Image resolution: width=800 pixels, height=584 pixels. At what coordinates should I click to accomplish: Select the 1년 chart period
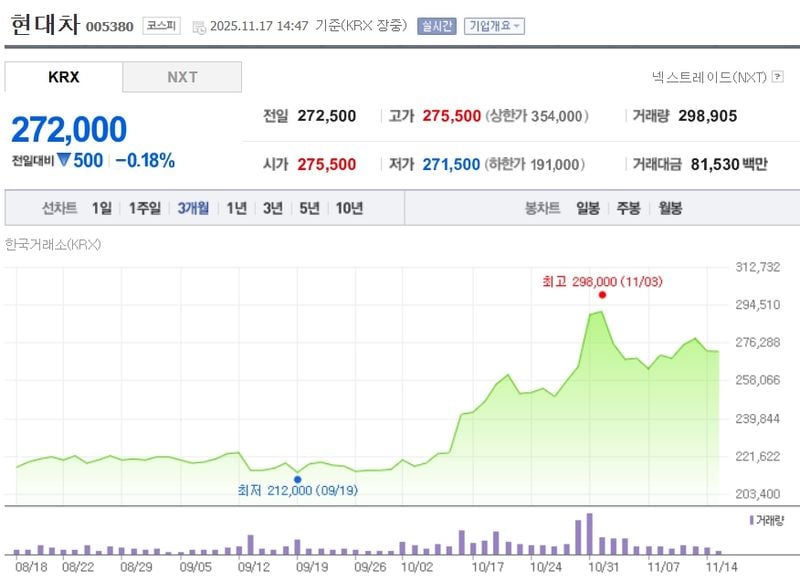click(x=236, y=206)
